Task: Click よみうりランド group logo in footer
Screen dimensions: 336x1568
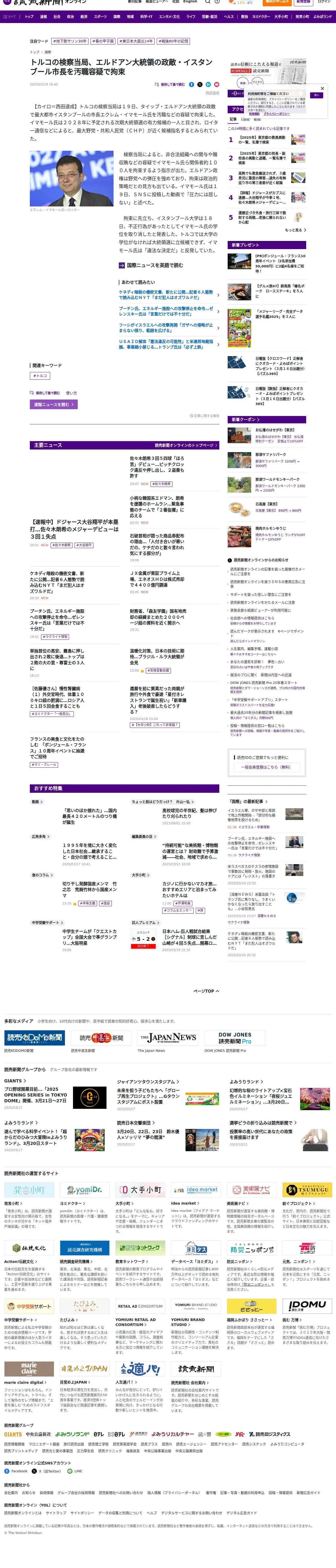Action: click(x=73, y=1434)
